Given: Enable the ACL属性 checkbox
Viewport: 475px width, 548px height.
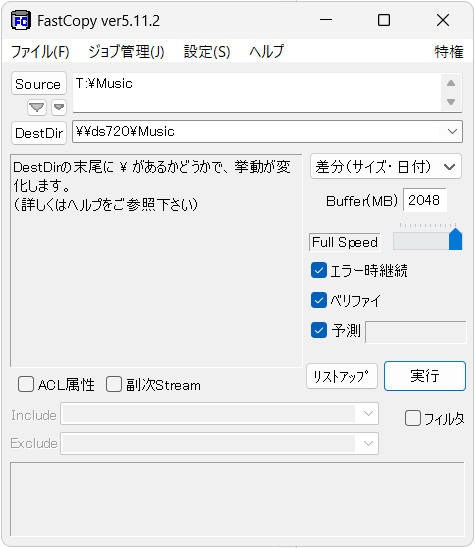Looking at the screenshot, I should (x=26, y=384).
